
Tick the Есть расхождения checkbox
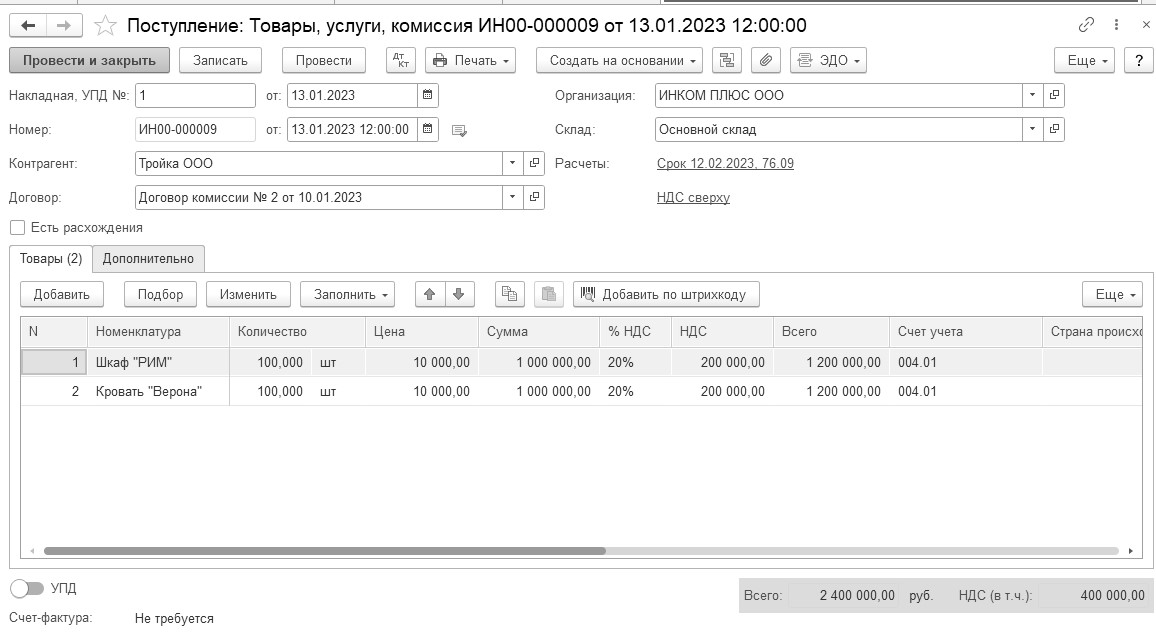click(18, 228)
